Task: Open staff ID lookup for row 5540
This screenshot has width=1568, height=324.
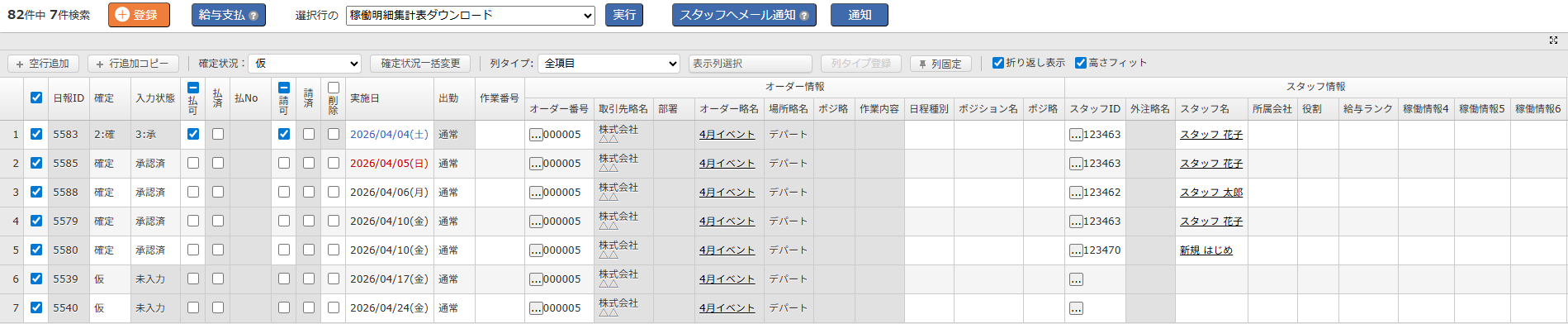Action: [x=1076, y=308]
